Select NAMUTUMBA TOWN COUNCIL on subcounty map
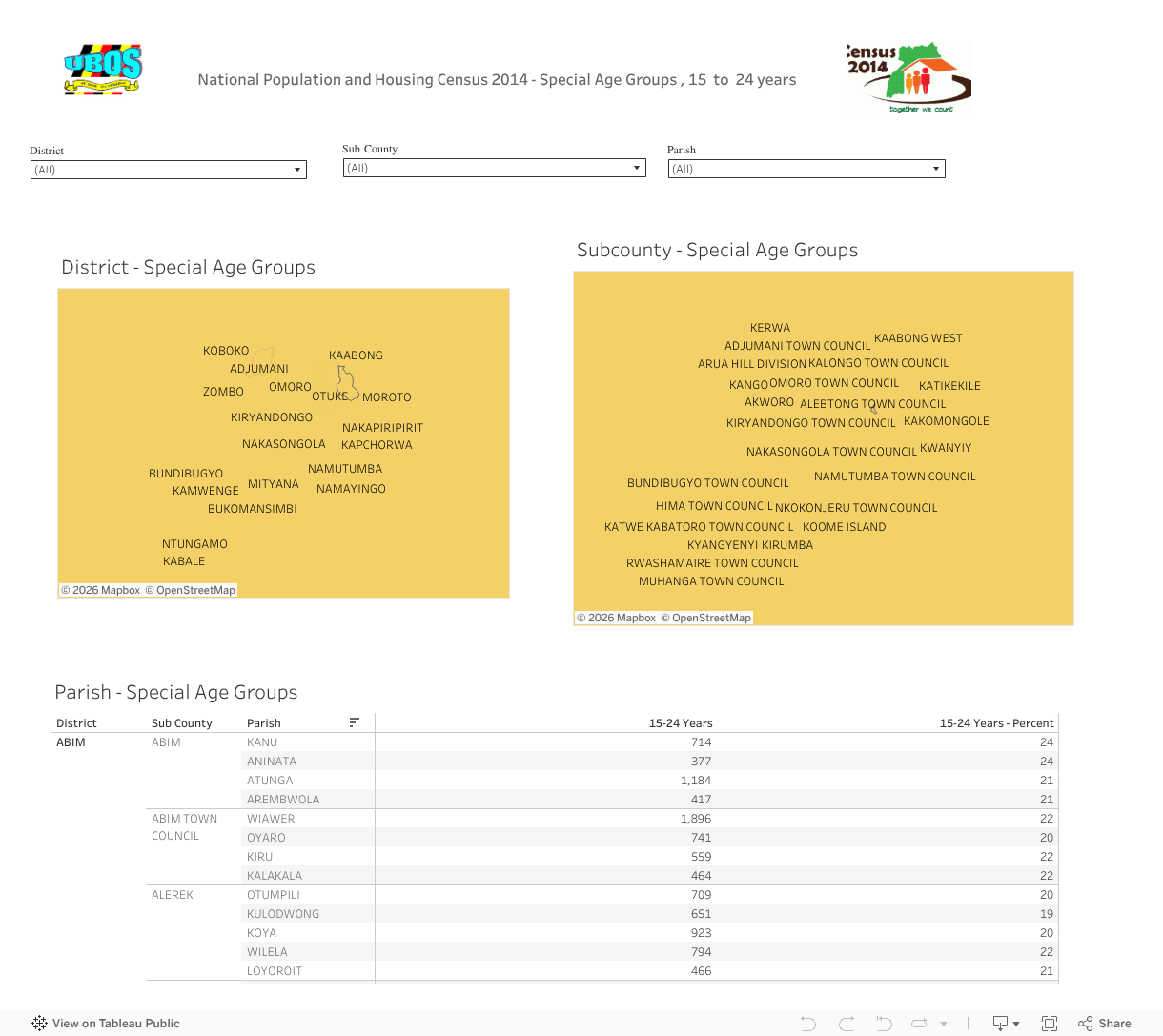1163x1036 pixels. 895,477
